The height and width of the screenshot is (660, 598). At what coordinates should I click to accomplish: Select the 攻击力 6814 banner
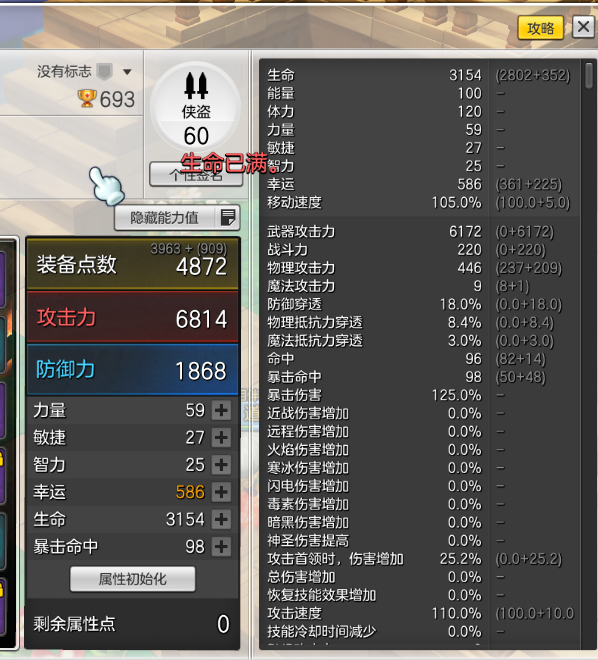click(x=133, y=317)
